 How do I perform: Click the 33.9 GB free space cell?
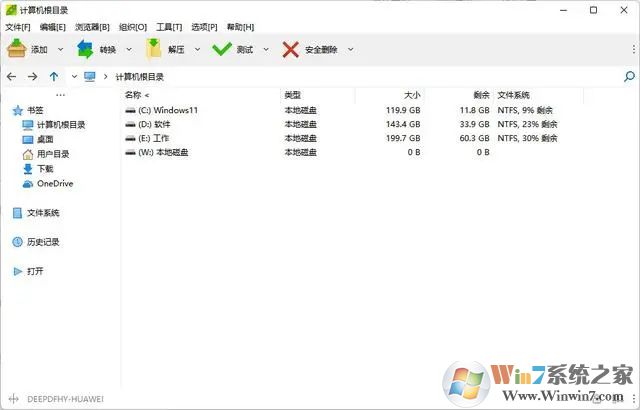(x=474, y=124)
